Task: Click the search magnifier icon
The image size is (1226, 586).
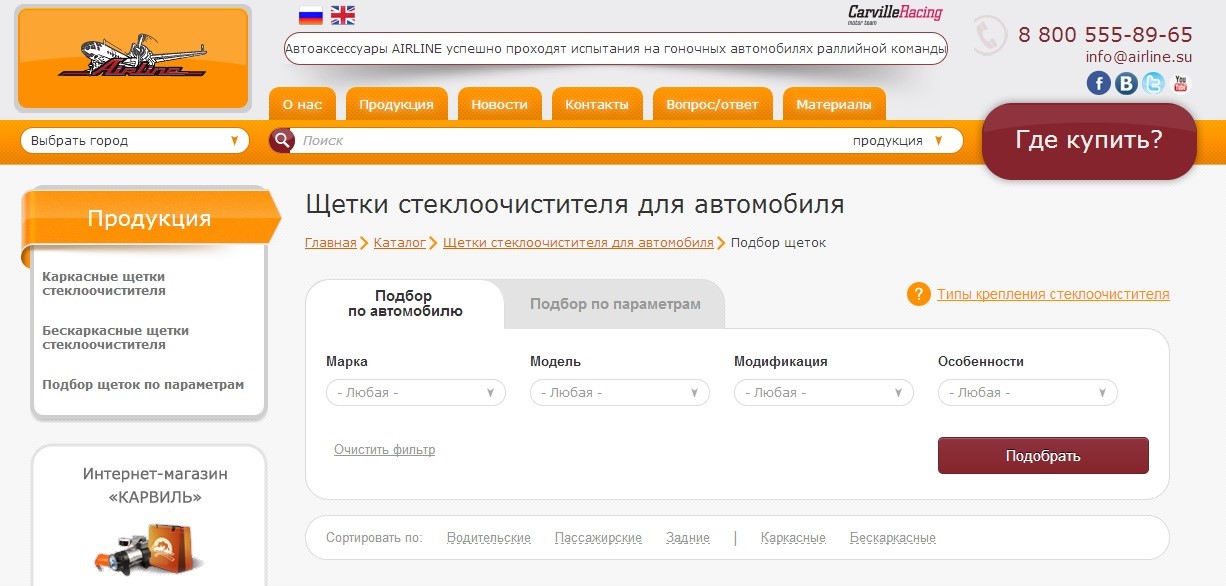Action: (283, 141)
